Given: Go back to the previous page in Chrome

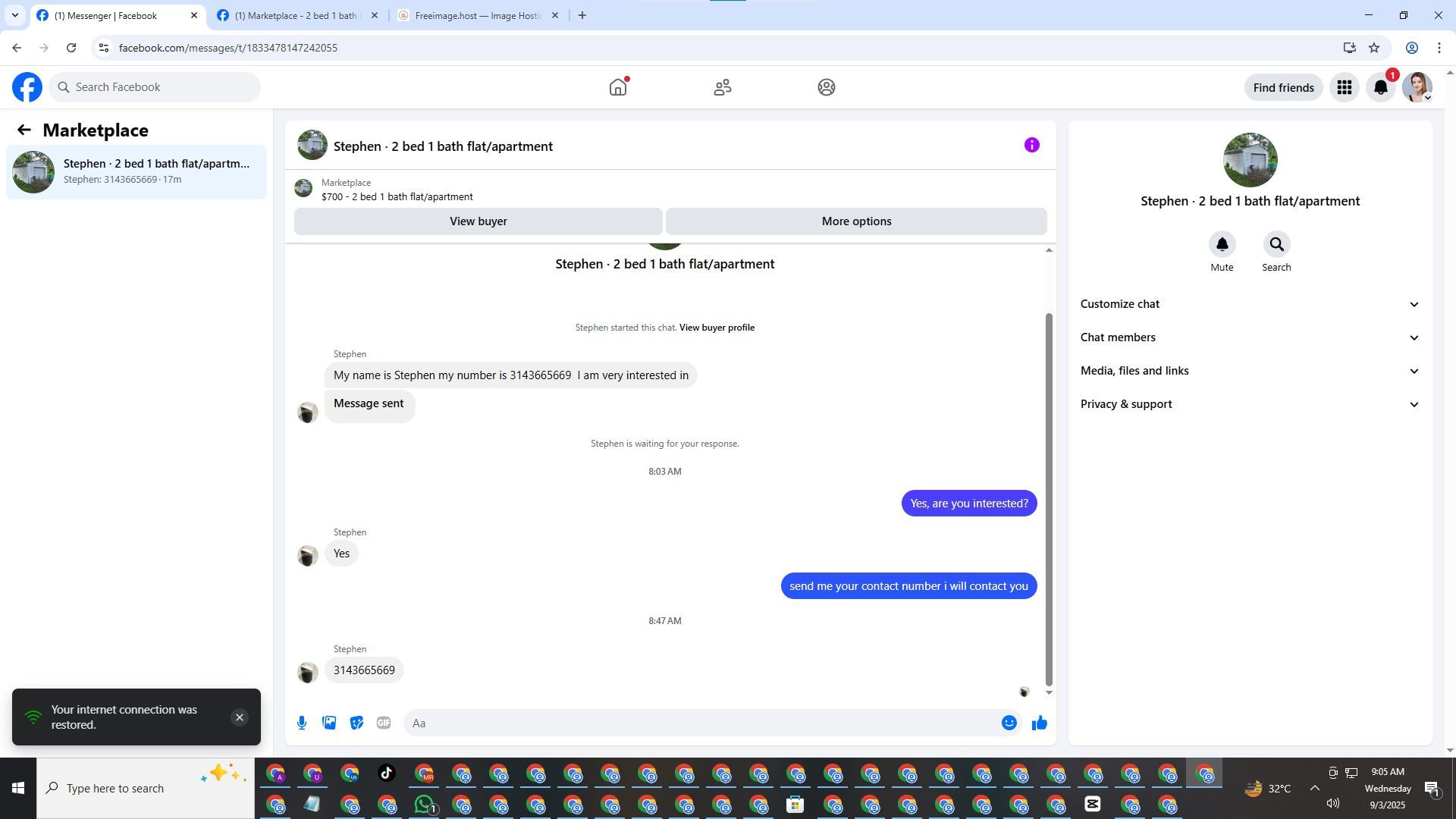Looking at the screenshot, I should (x=17, y=48).
